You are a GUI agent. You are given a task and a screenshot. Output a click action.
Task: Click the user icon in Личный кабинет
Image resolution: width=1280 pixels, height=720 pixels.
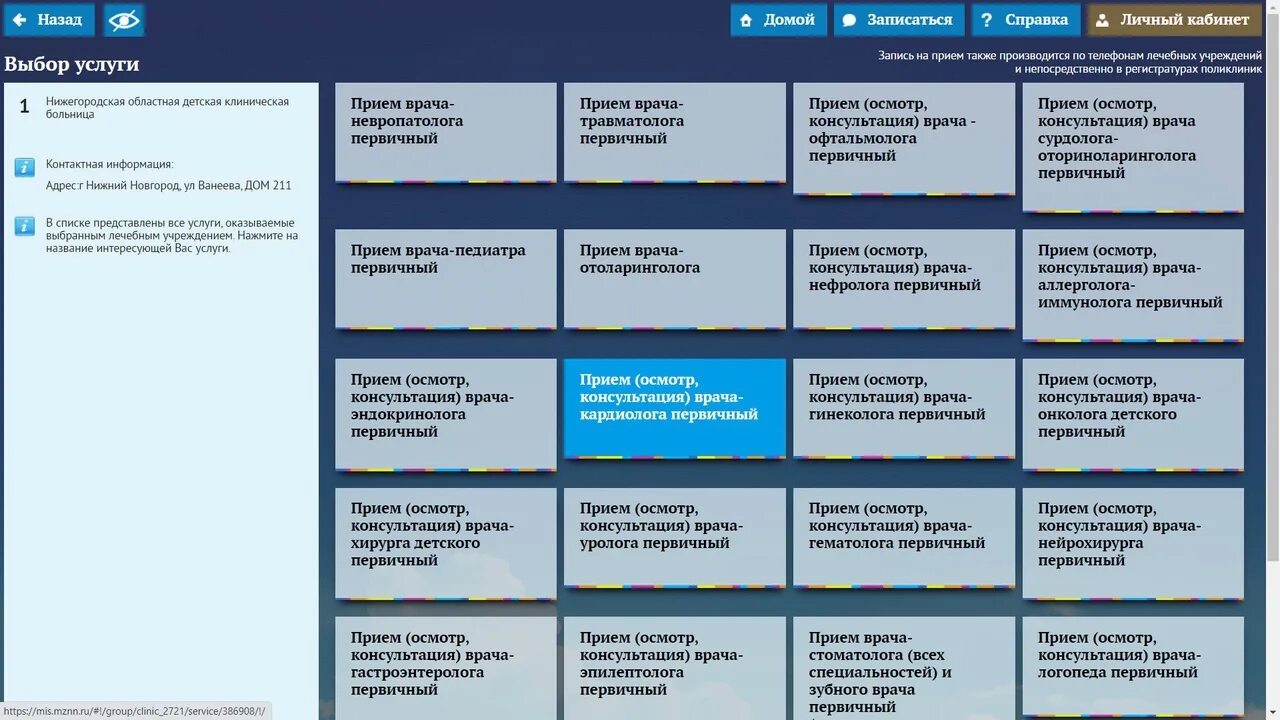(x=1103, y=20)
